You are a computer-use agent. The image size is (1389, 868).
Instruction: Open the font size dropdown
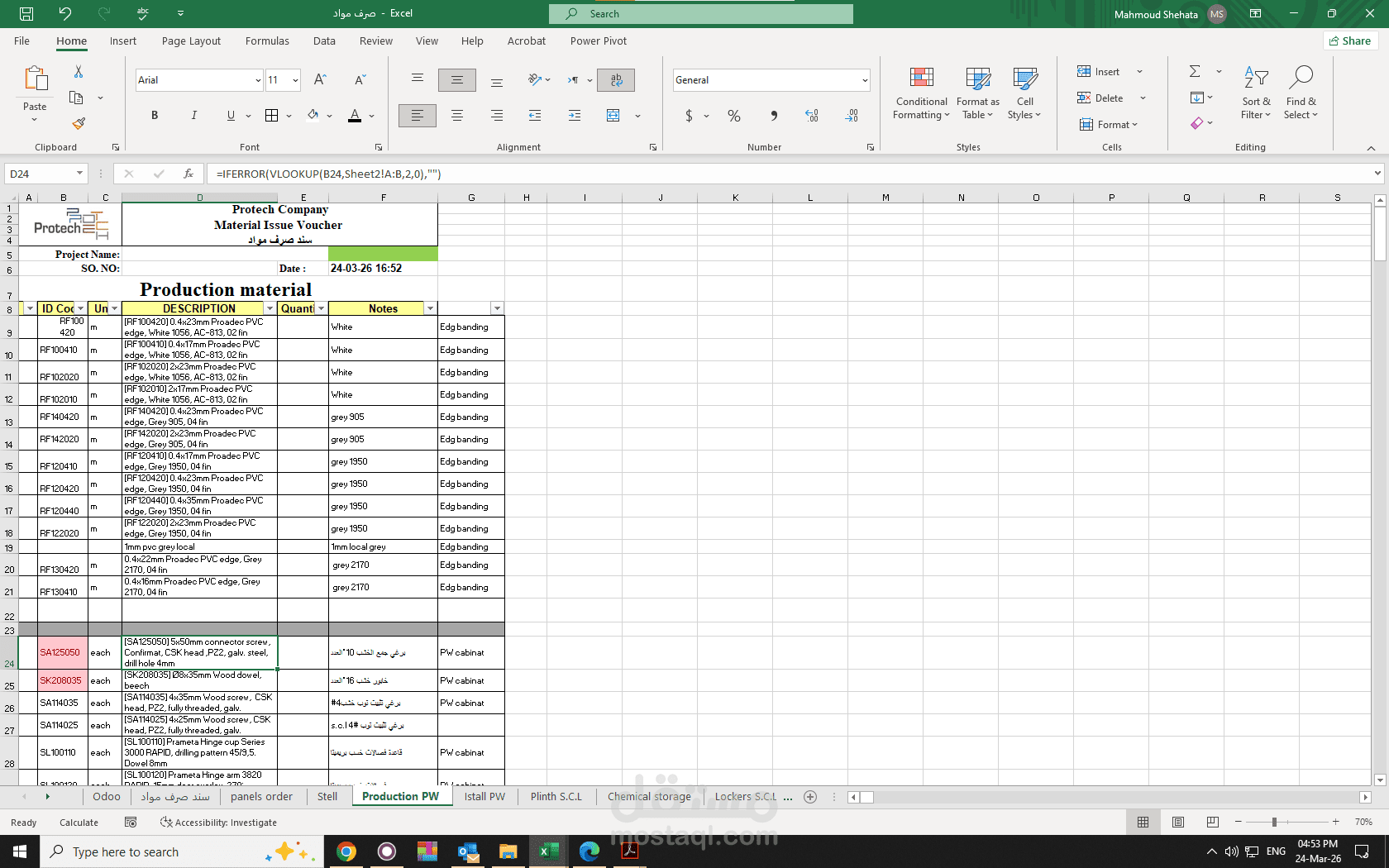(x=295, y=80)
